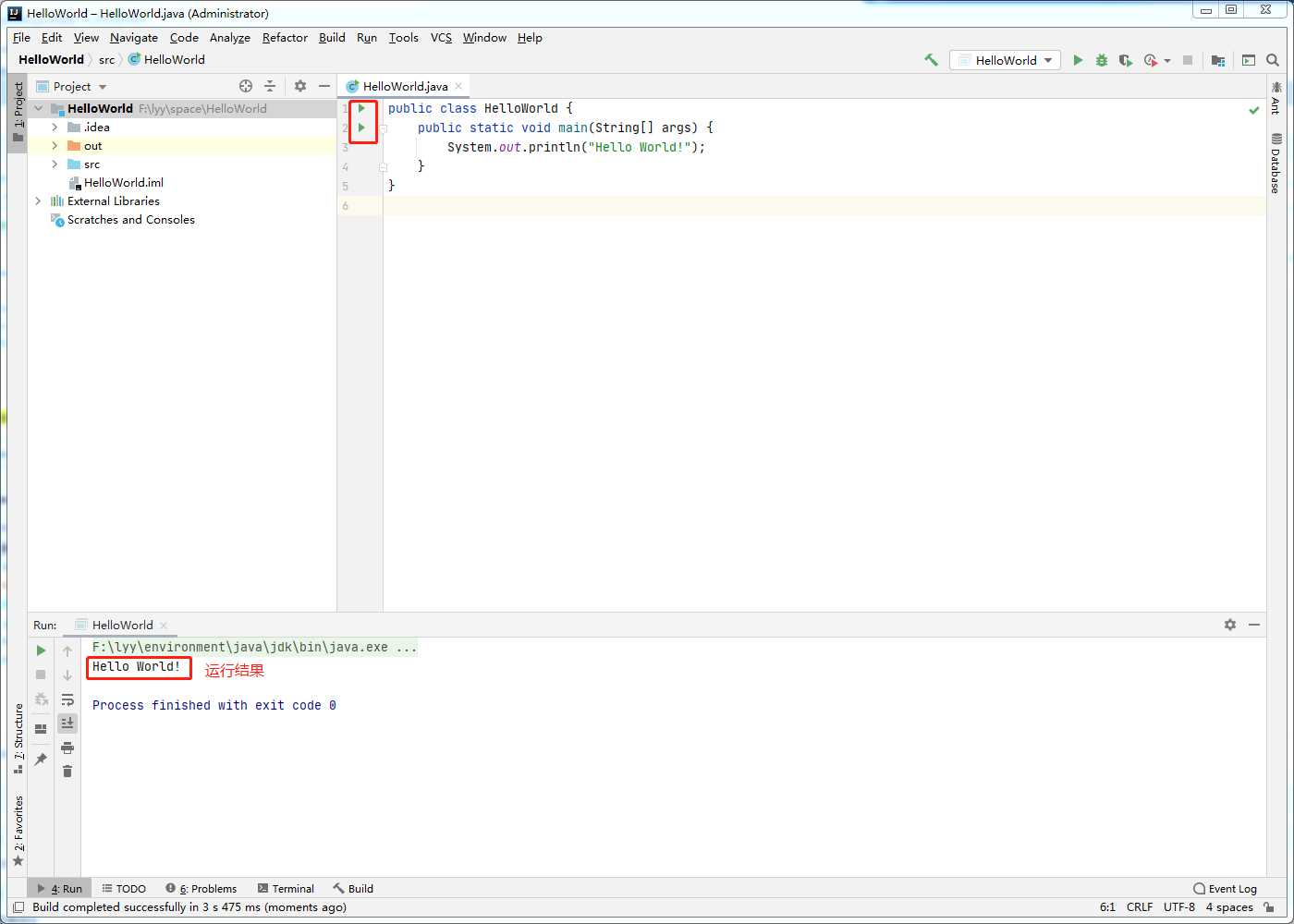Toggle the Project tool window stripe
This screenshot has width=1294, height=924.
18,112
